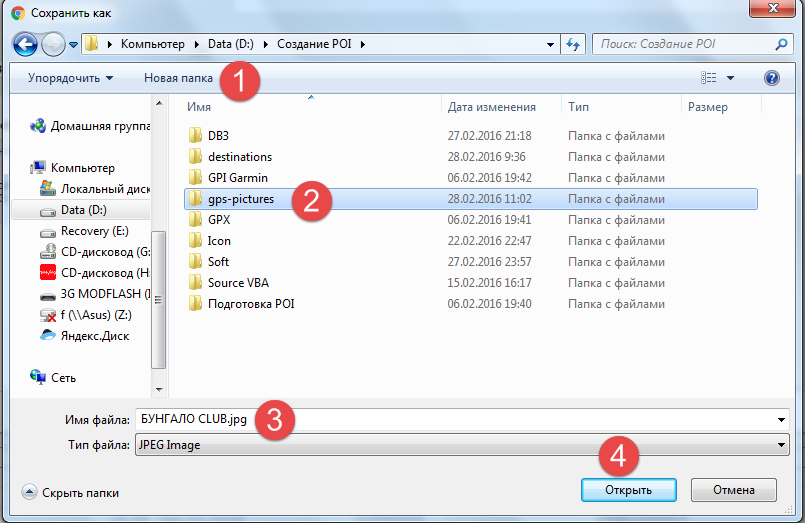The height and width of the screenshot is (523, 805).
Task: Click the Back navigation arrow button
Action: pyautogui.click(x=26, y=44)
